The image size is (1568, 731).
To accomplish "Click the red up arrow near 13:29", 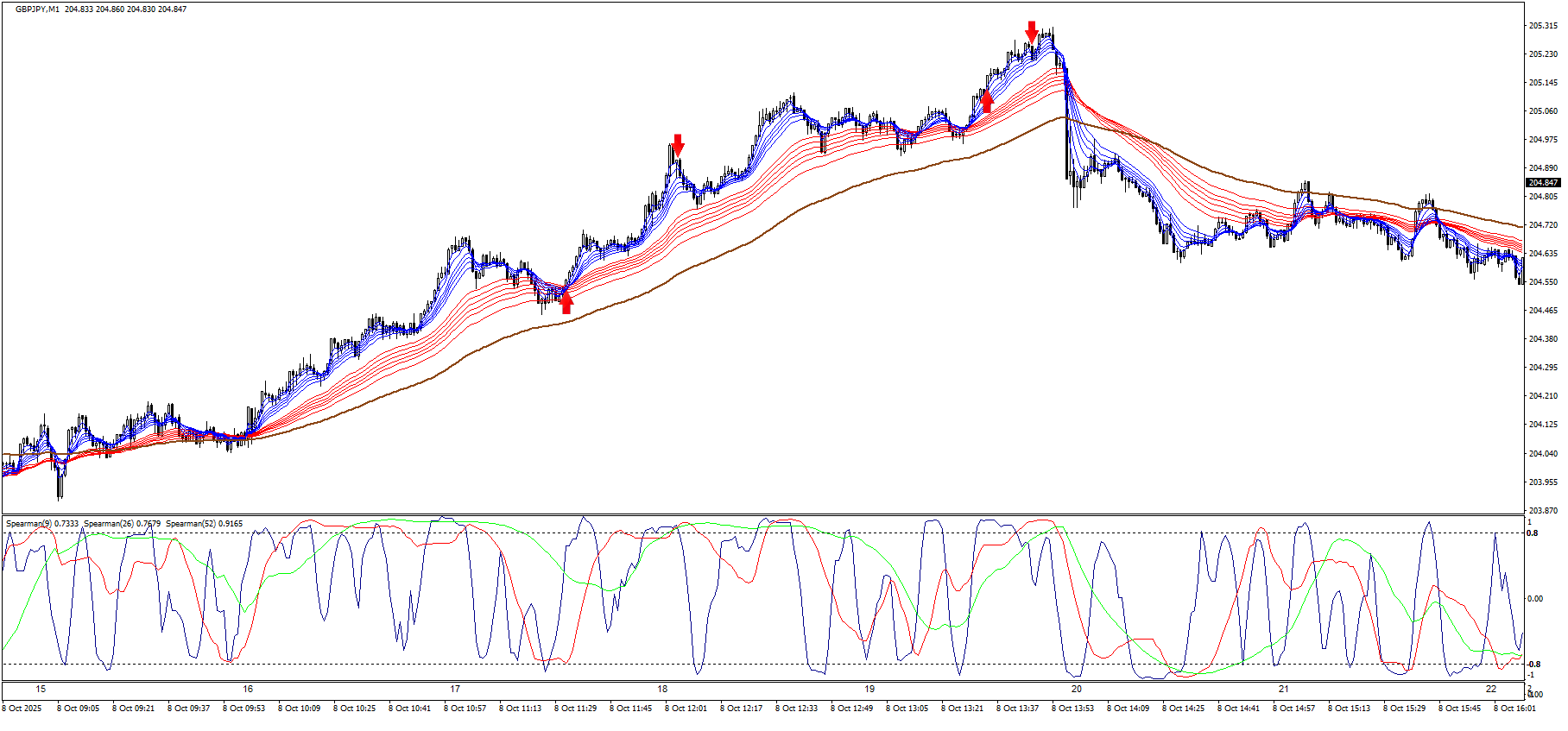I will coord(987,101).
